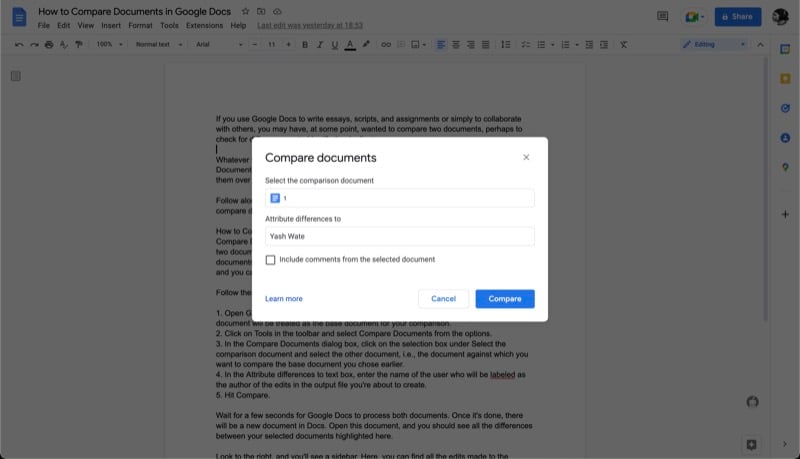Insert a checklist
The height and width of the screenshot is (459, 800).
pos(526,44)
